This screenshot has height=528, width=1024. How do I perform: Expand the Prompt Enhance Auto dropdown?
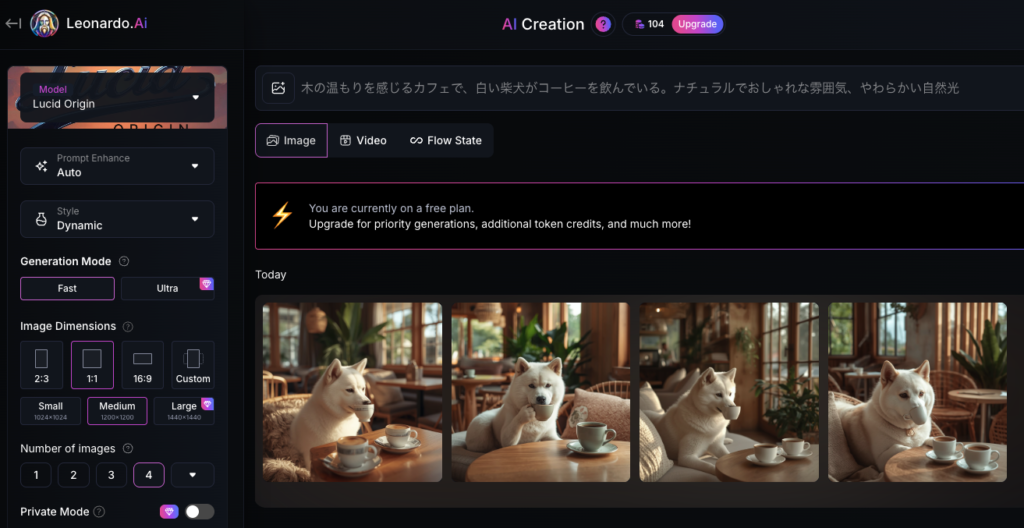118,166
